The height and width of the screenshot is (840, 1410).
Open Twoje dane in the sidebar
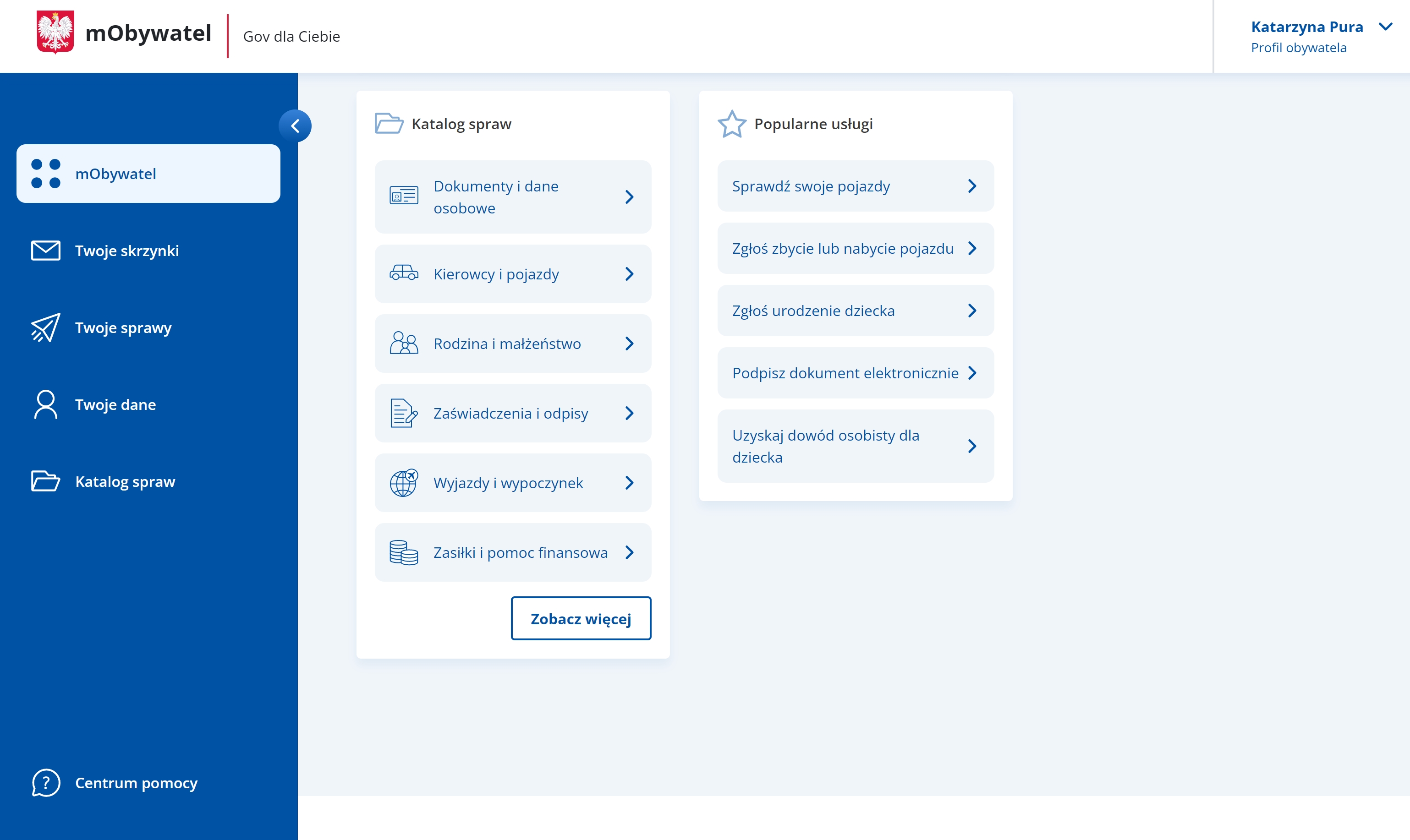pyautogui.click(x=148, y=404)
